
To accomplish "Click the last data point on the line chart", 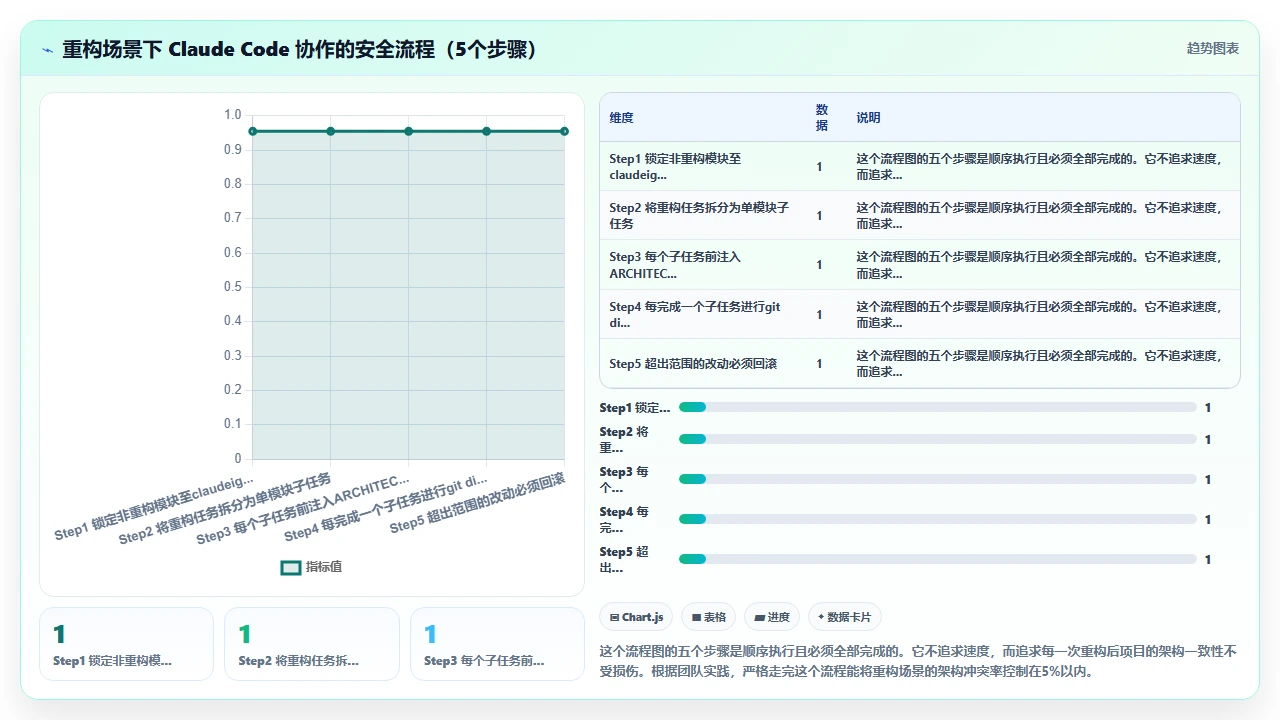I will [x=564, y=131].
